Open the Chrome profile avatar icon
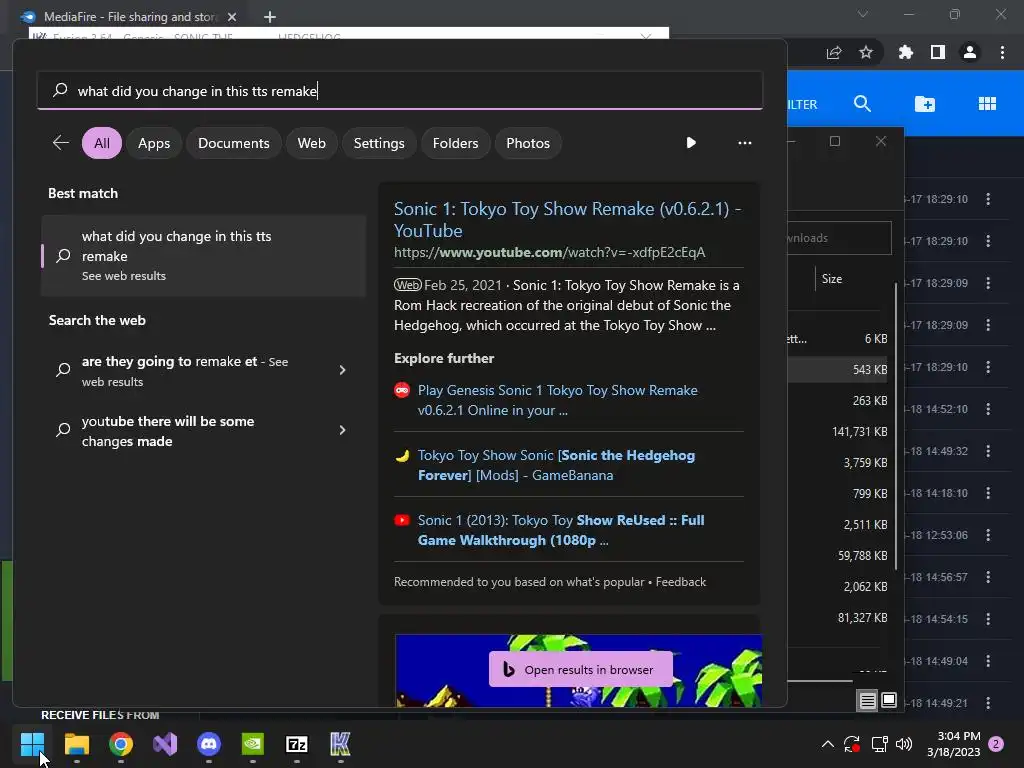This screenshot has height=768, width=1024. click(x=970, y=52)
